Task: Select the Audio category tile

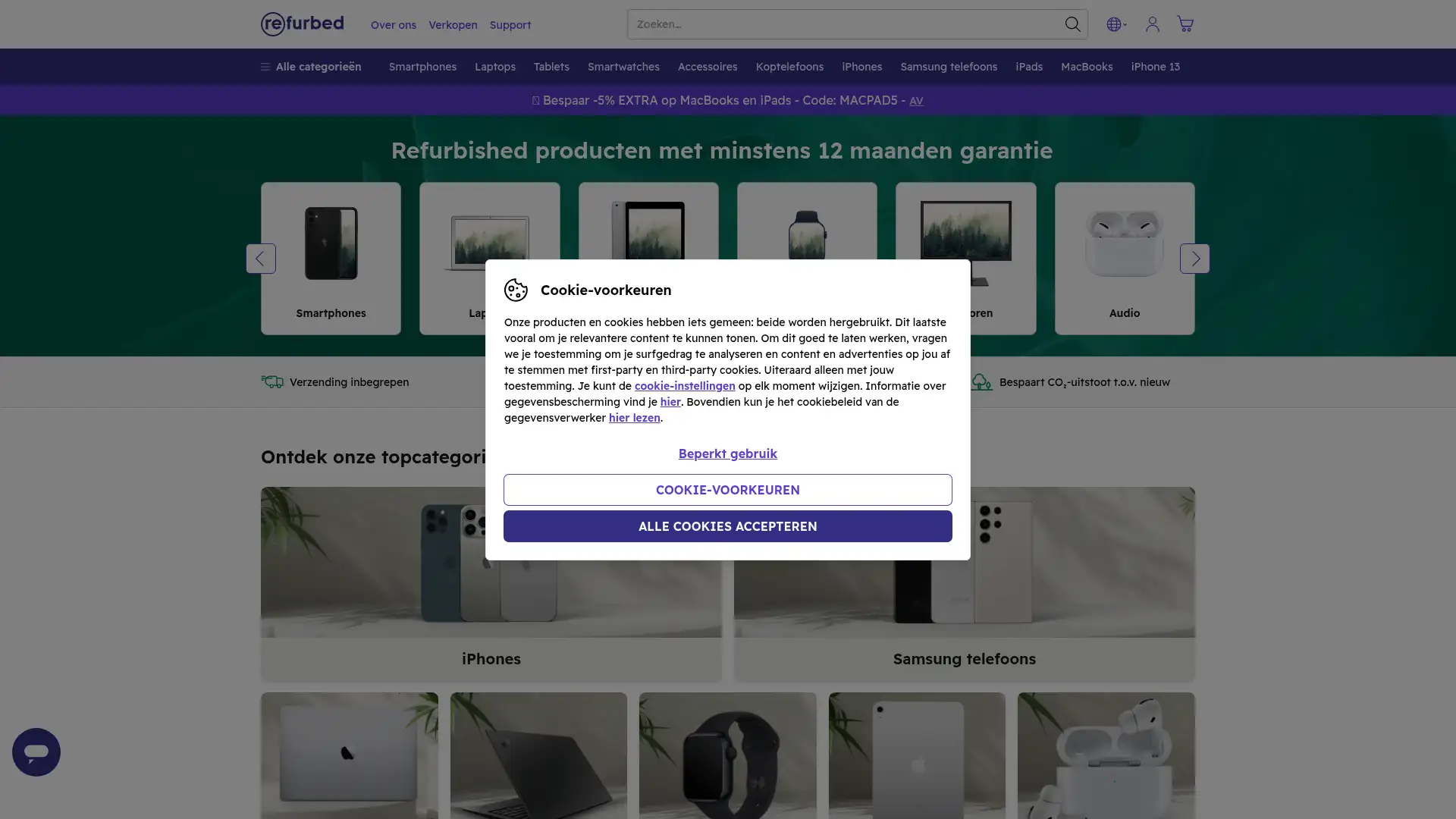Action: 1124,258
